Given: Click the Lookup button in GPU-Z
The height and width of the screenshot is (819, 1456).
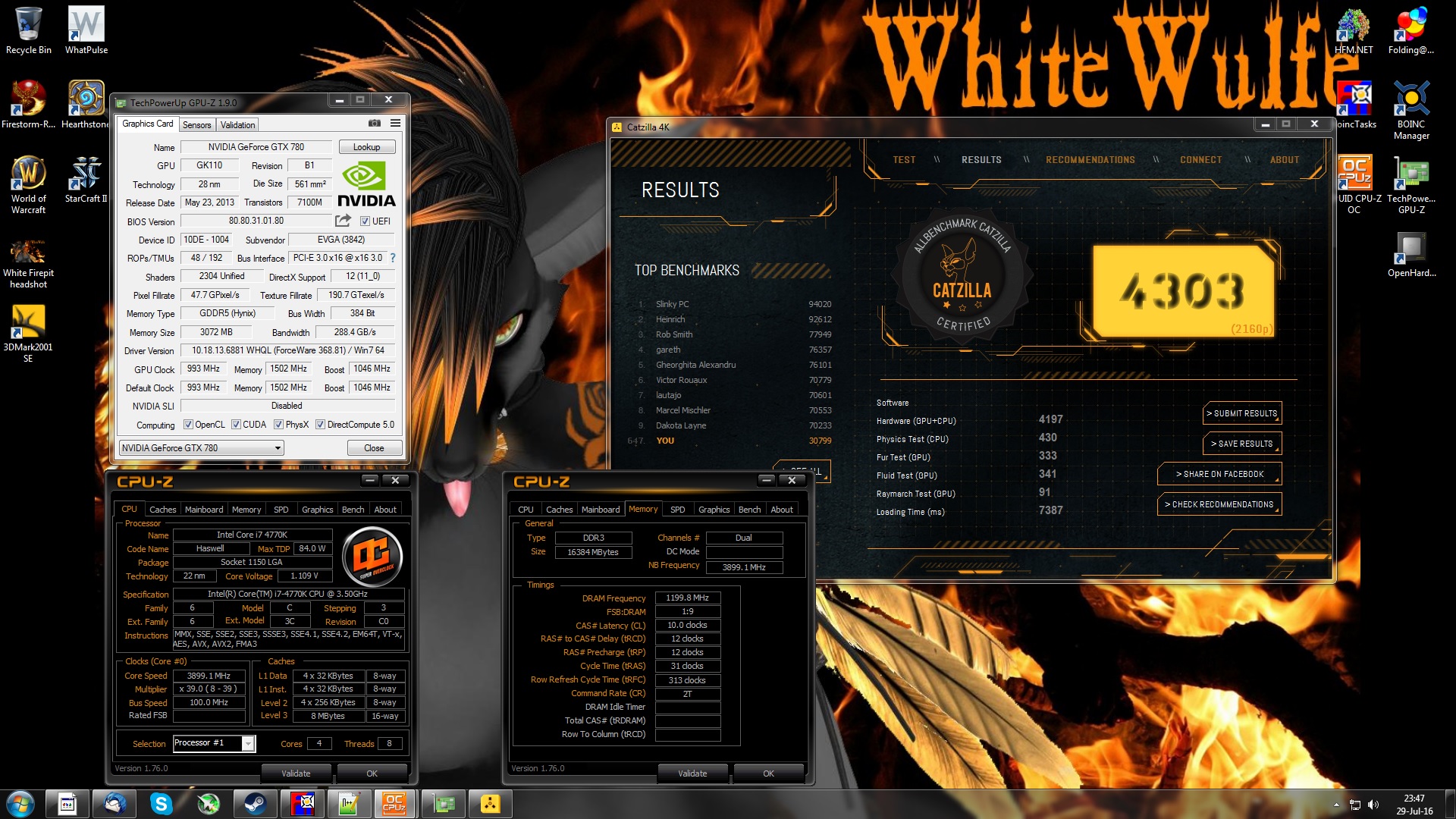Looking at the screenshot, I should coord(367,147).
